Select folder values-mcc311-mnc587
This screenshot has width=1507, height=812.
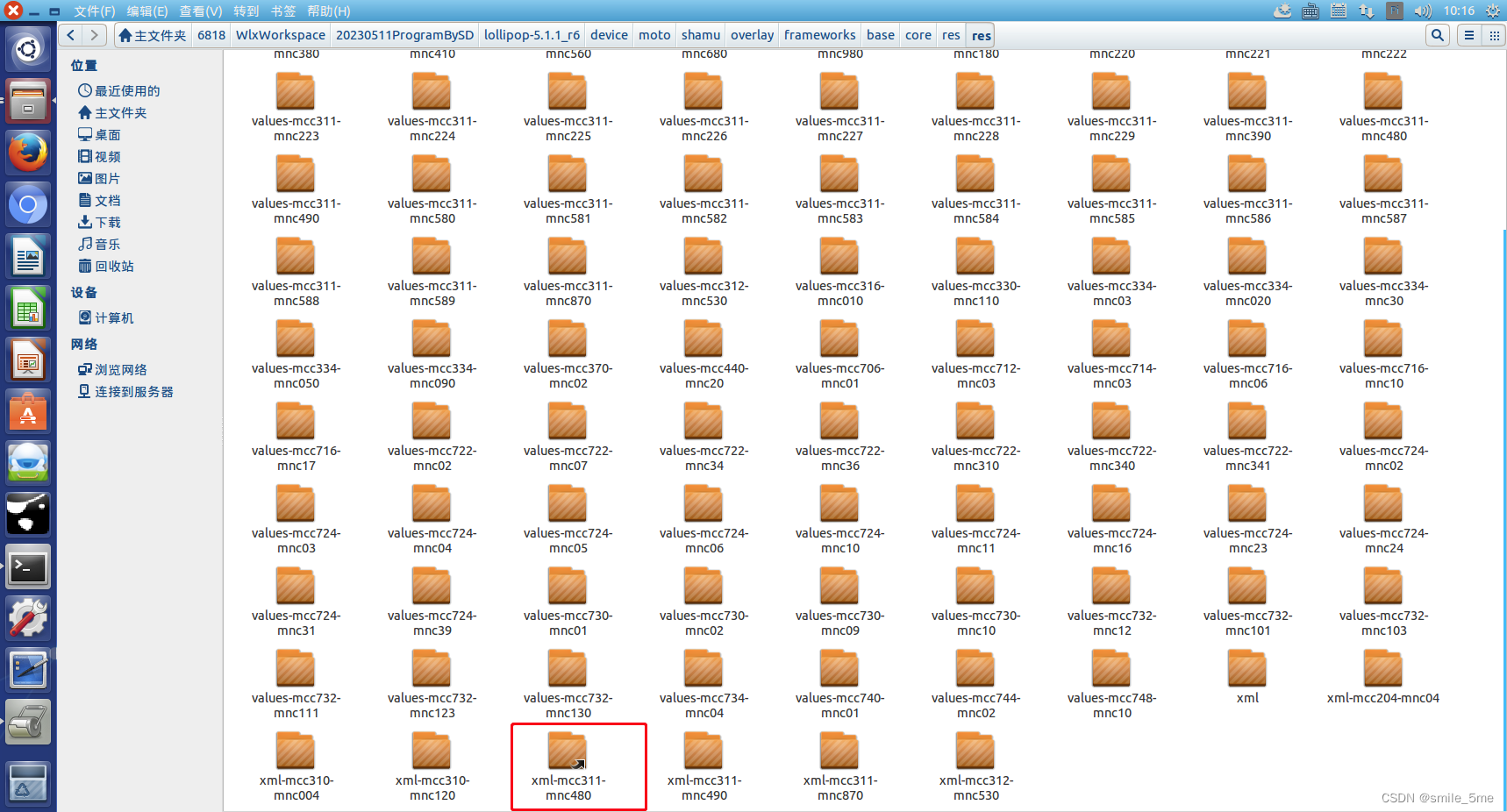pos(1383,190)
